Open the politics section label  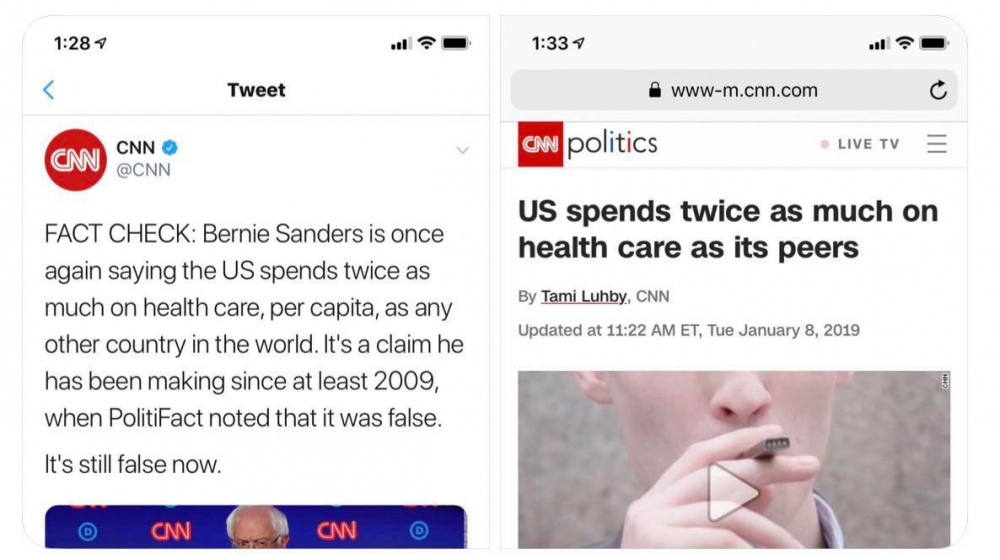[x=612, y=144]
